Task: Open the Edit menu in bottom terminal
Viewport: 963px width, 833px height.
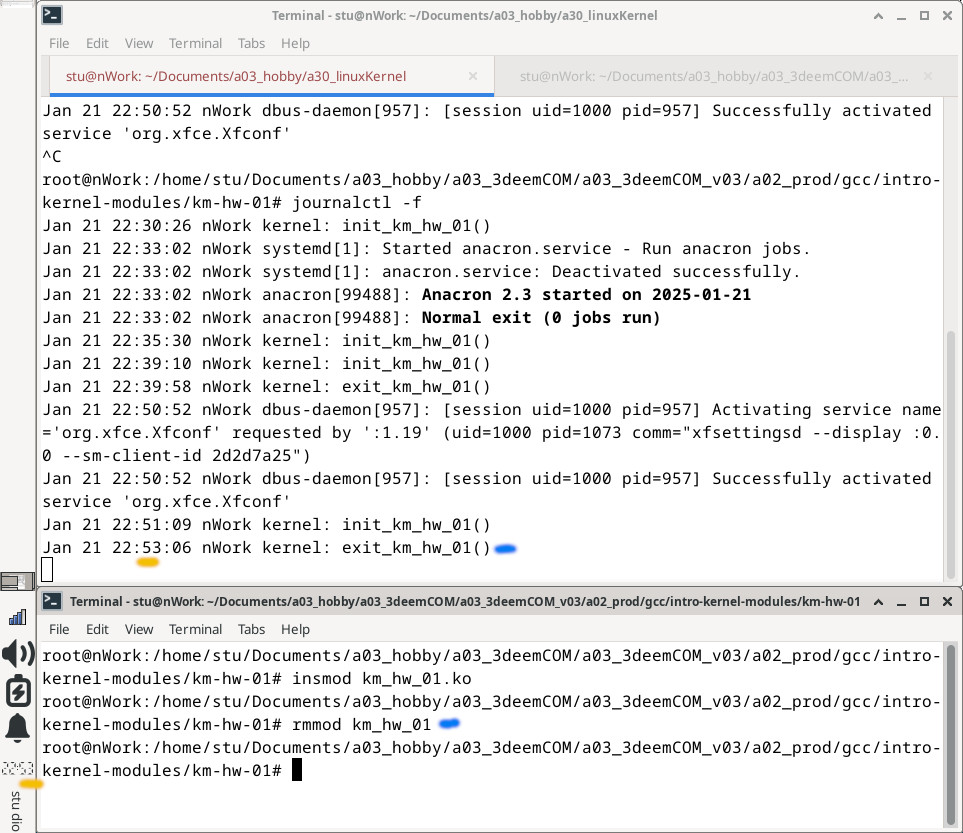Action: pos(97,629)
